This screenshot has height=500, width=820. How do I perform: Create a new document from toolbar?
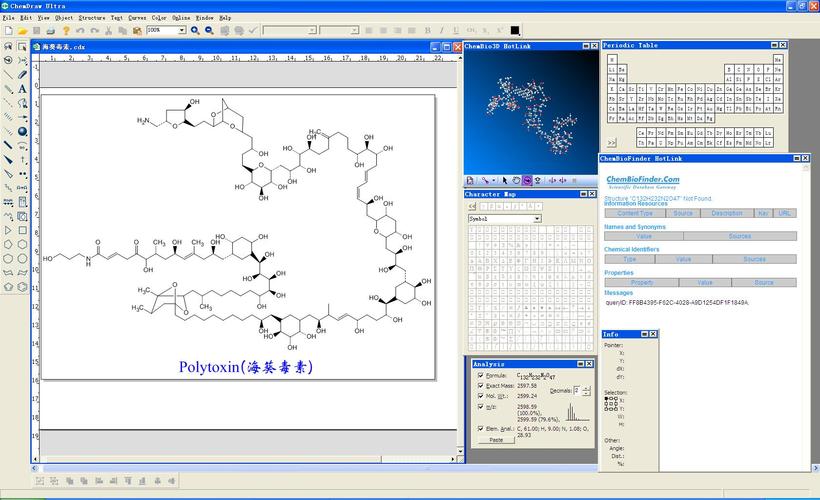[8, 31]
